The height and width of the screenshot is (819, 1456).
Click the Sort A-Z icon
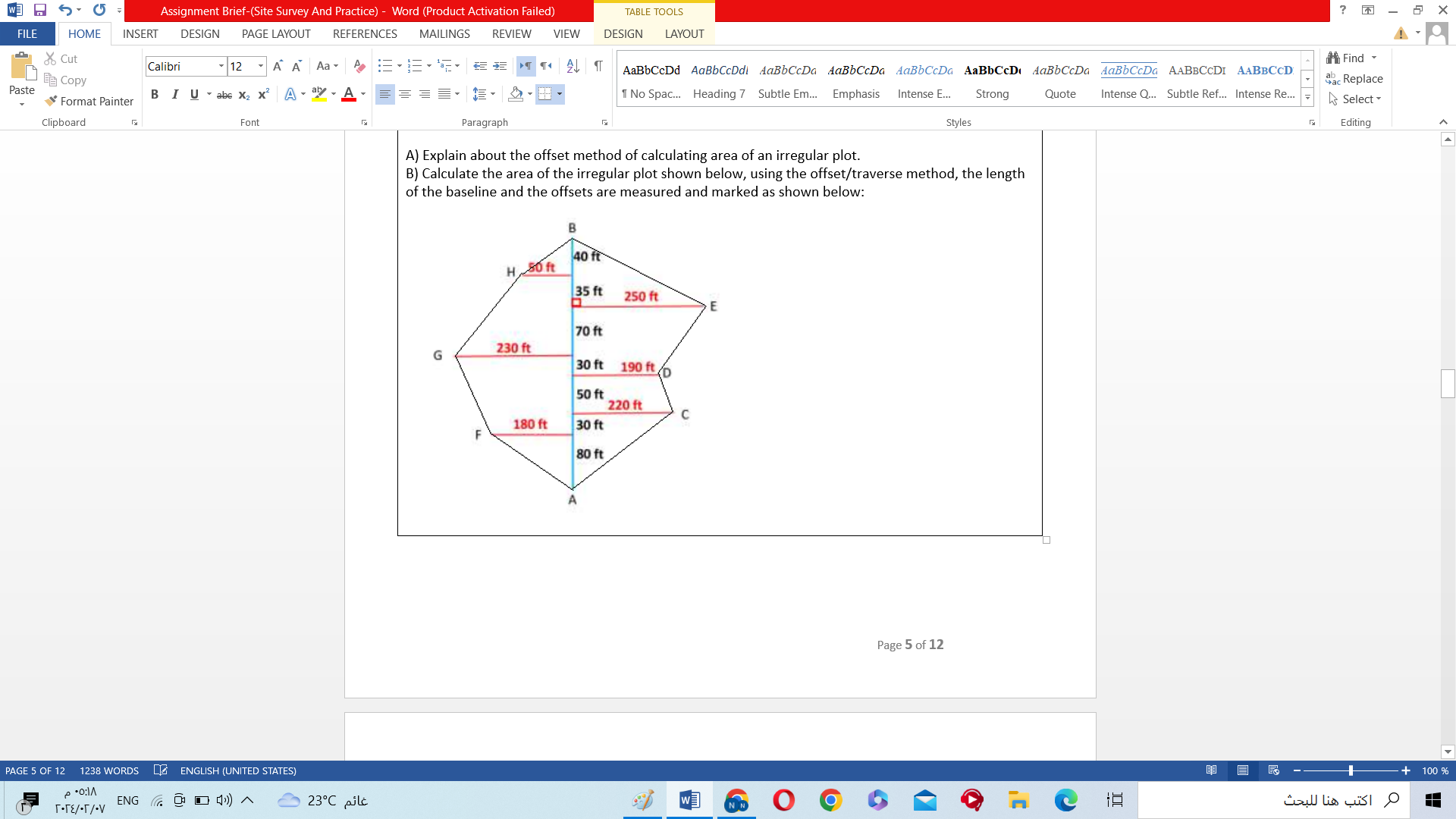click(573, 66)
